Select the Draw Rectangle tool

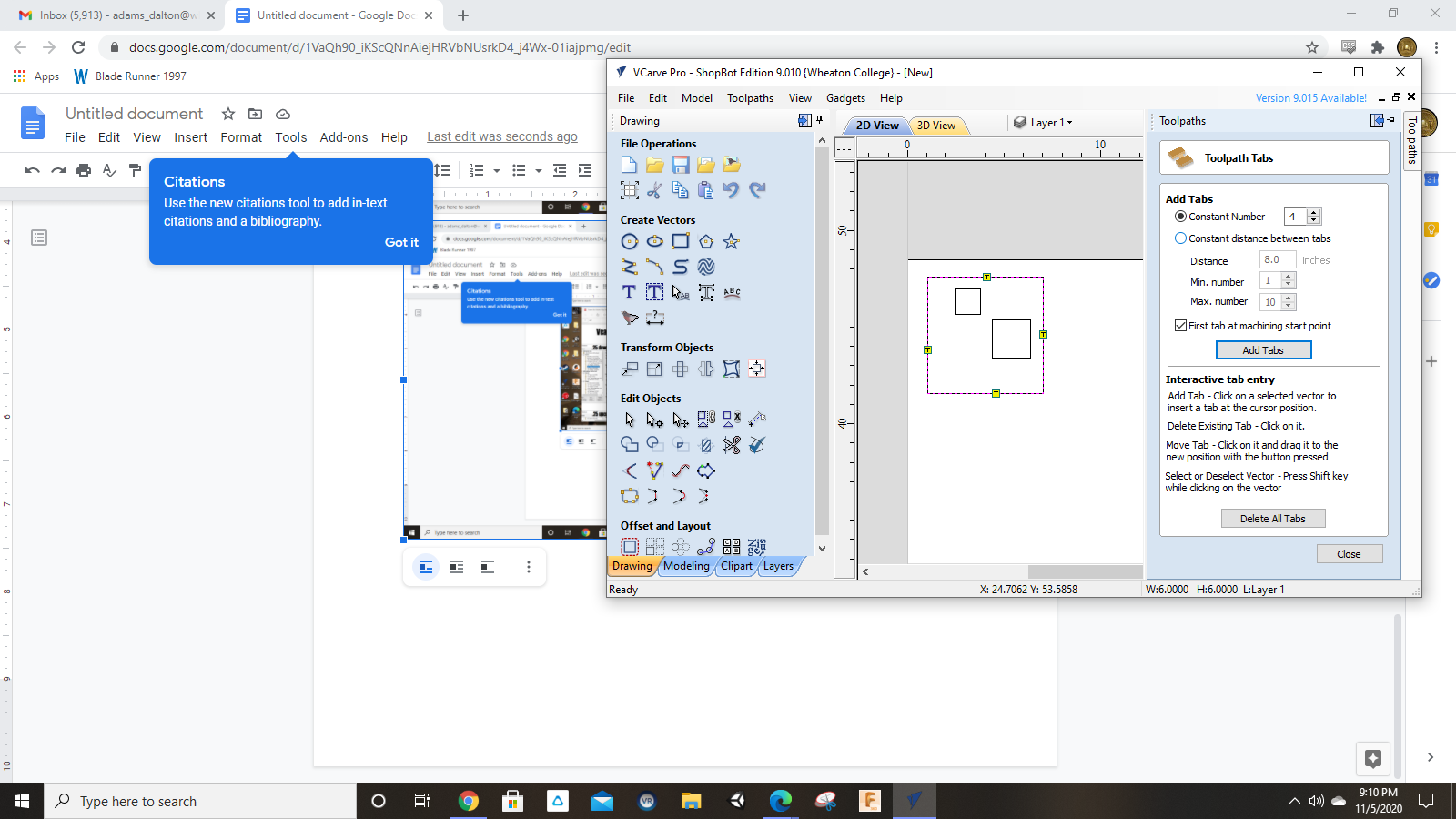click(681, 241)
